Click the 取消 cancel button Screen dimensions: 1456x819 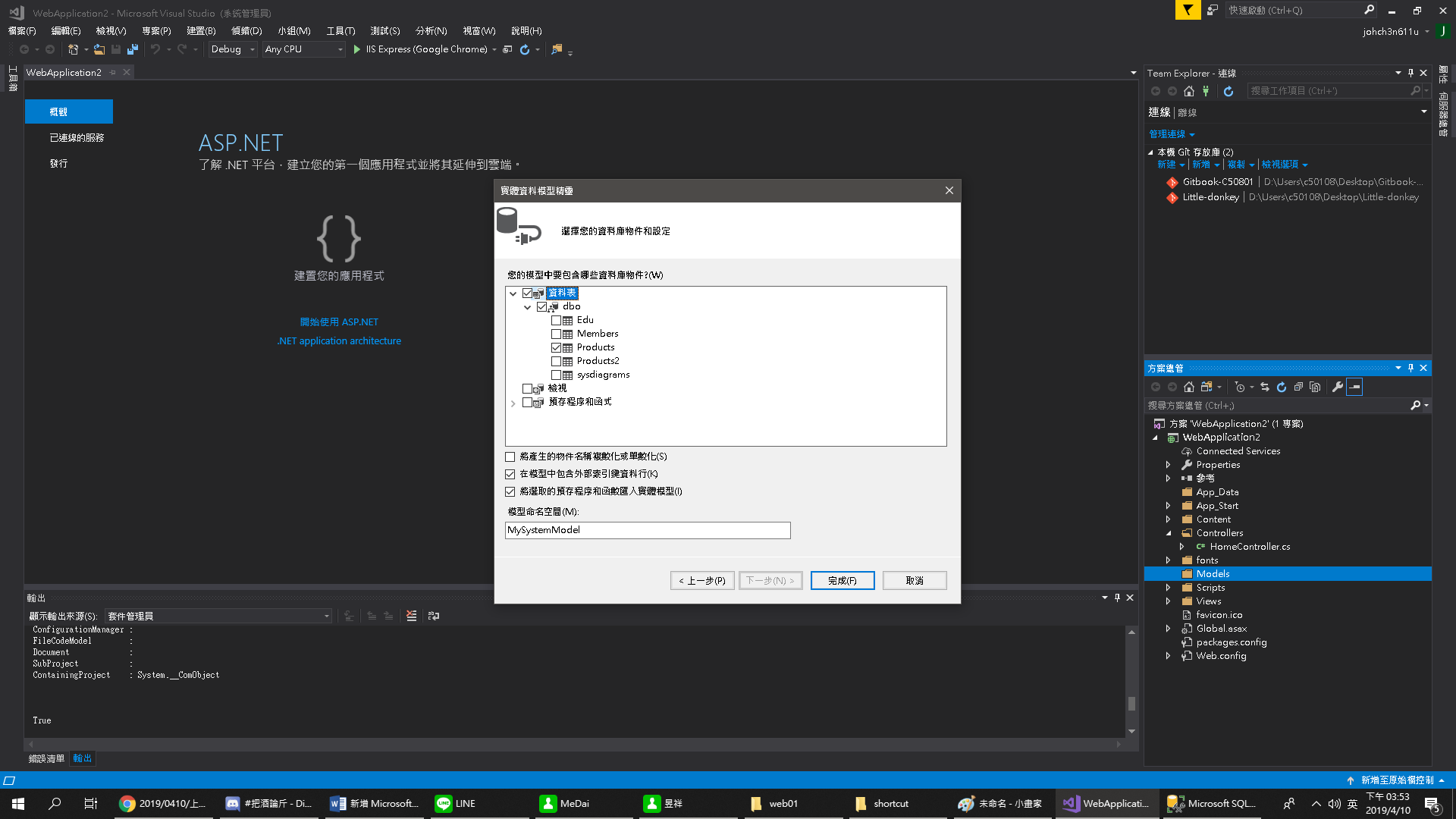(x=915, y=581)
